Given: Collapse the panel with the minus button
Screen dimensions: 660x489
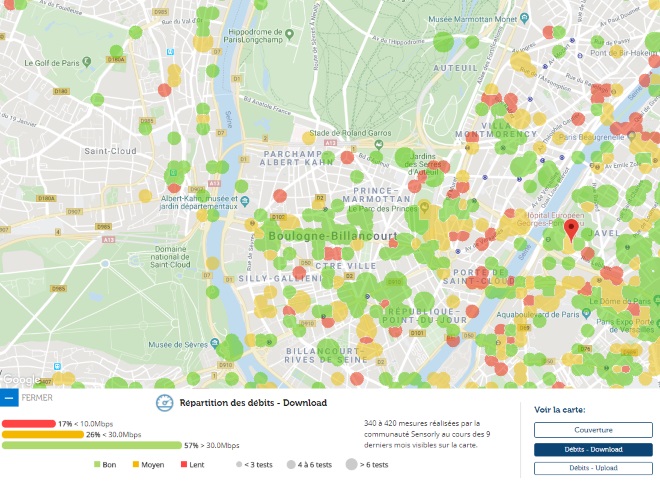Looking at the screenshot, I should (9, 397).
